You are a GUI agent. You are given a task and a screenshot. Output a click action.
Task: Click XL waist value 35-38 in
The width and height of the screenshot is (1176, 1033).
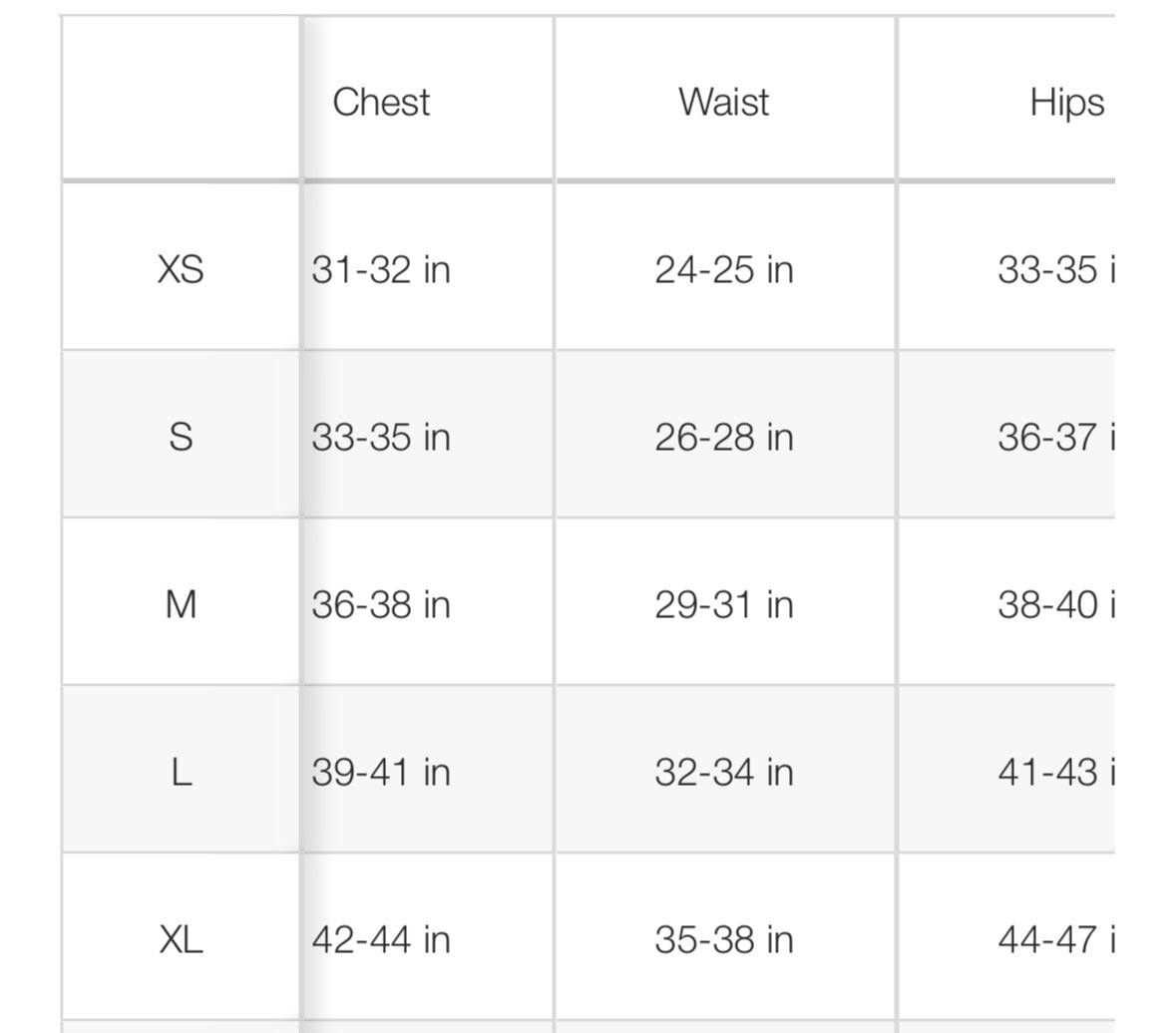723,939
